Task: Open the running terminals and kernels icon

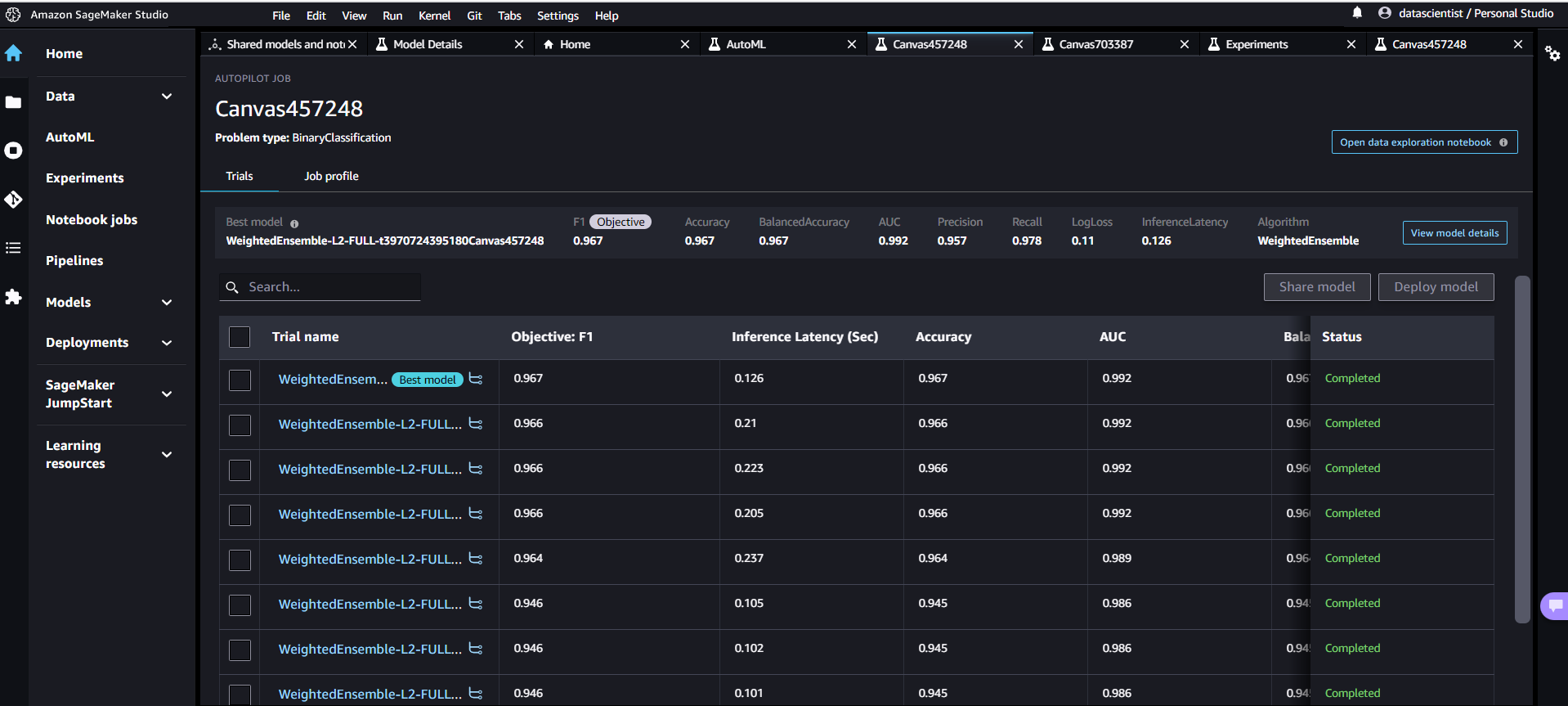Action: click(x=13, y=151)
